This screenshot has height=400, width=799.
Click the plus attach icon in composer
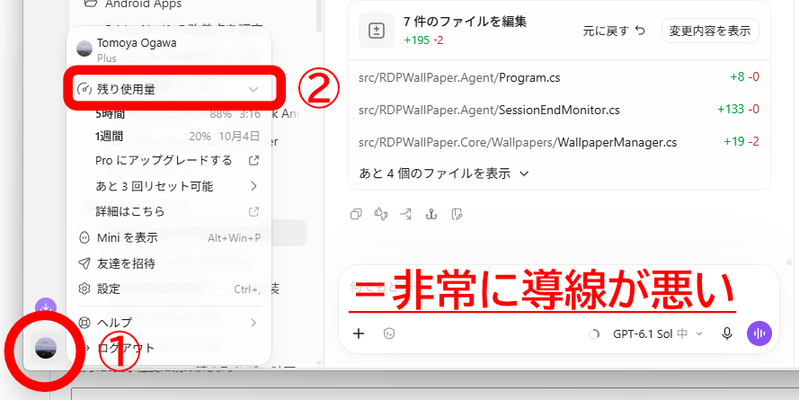click(x=359, y=334)
